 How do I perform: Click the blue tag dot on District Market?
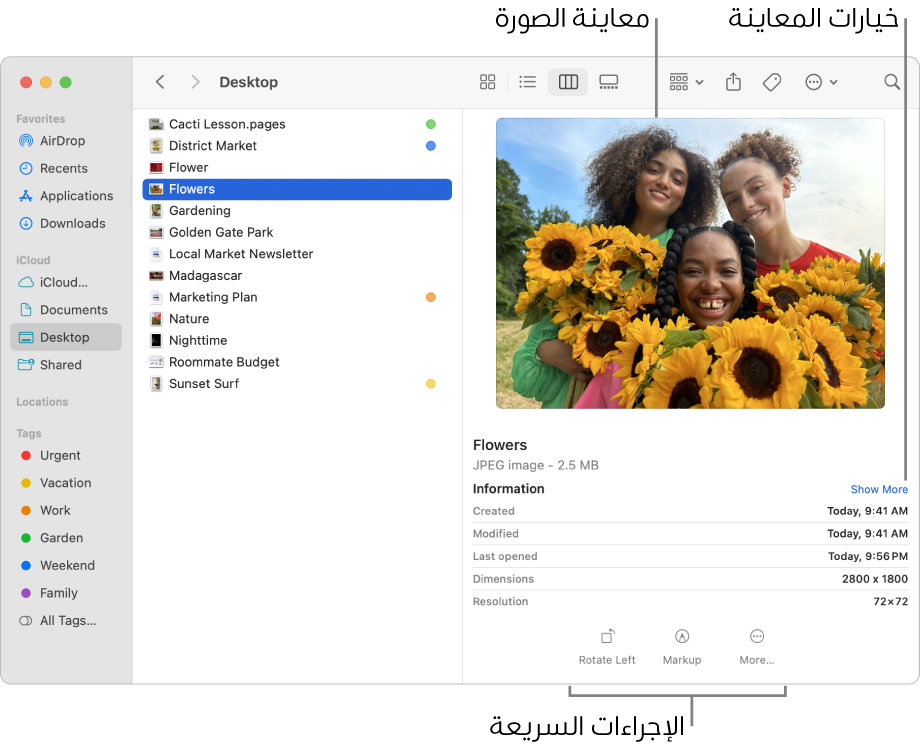point(431,146)
